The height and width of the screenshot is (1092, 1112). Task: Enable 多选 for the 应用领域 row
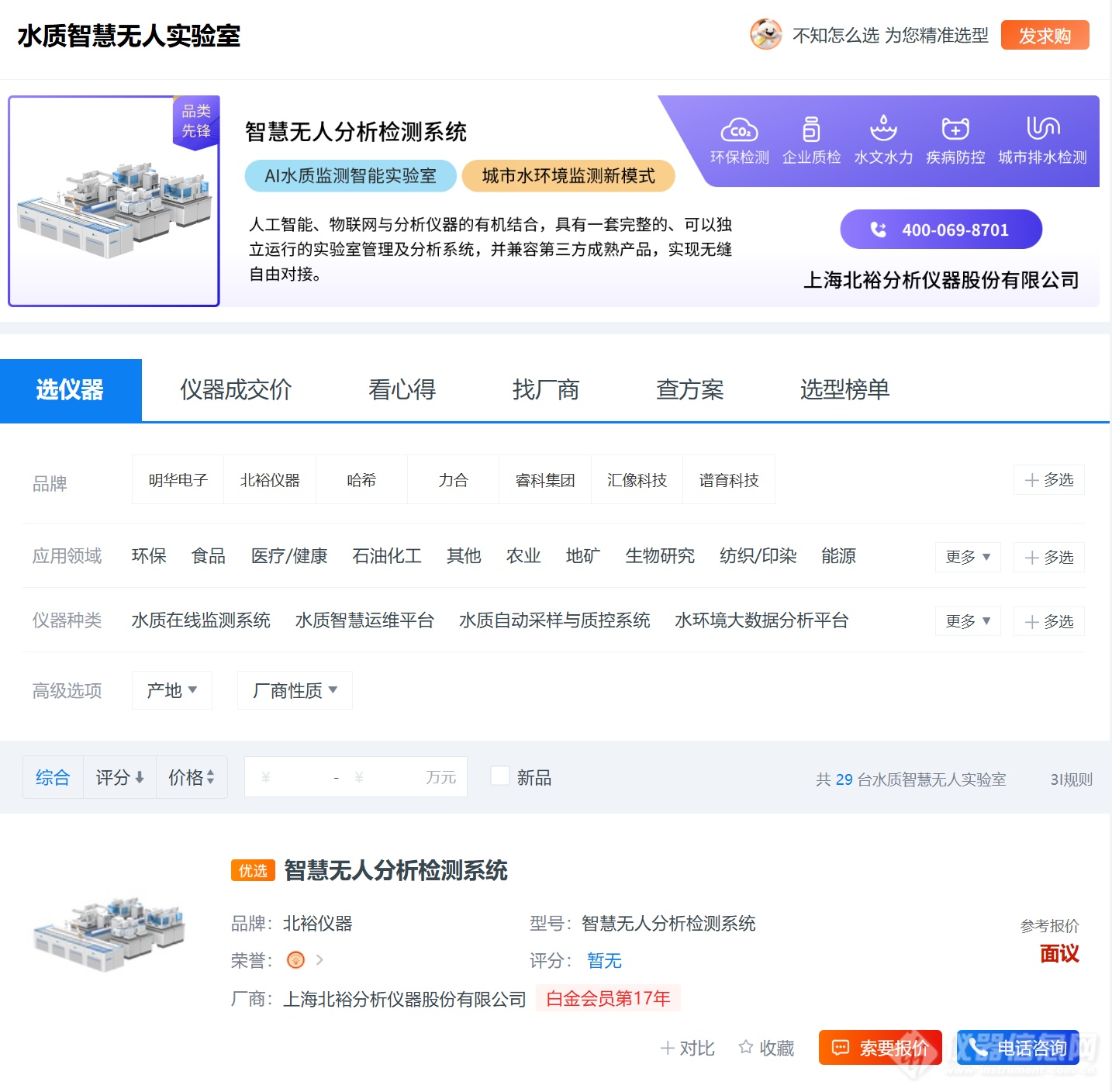tap(1049, 557)
